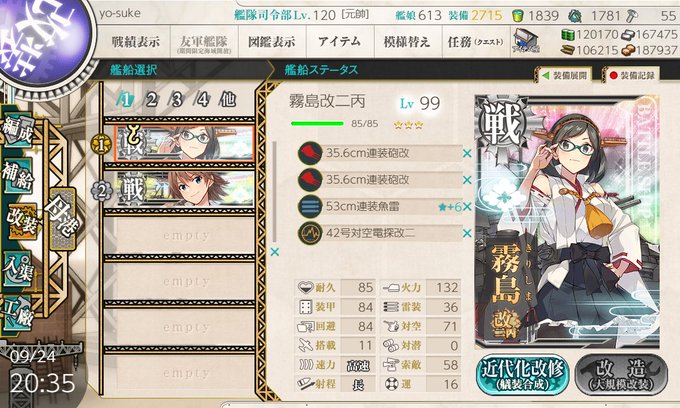Remove all equipment with left X mark
Image resolution: width=680 pixels, height=408 pixels.
click(275, 252)
